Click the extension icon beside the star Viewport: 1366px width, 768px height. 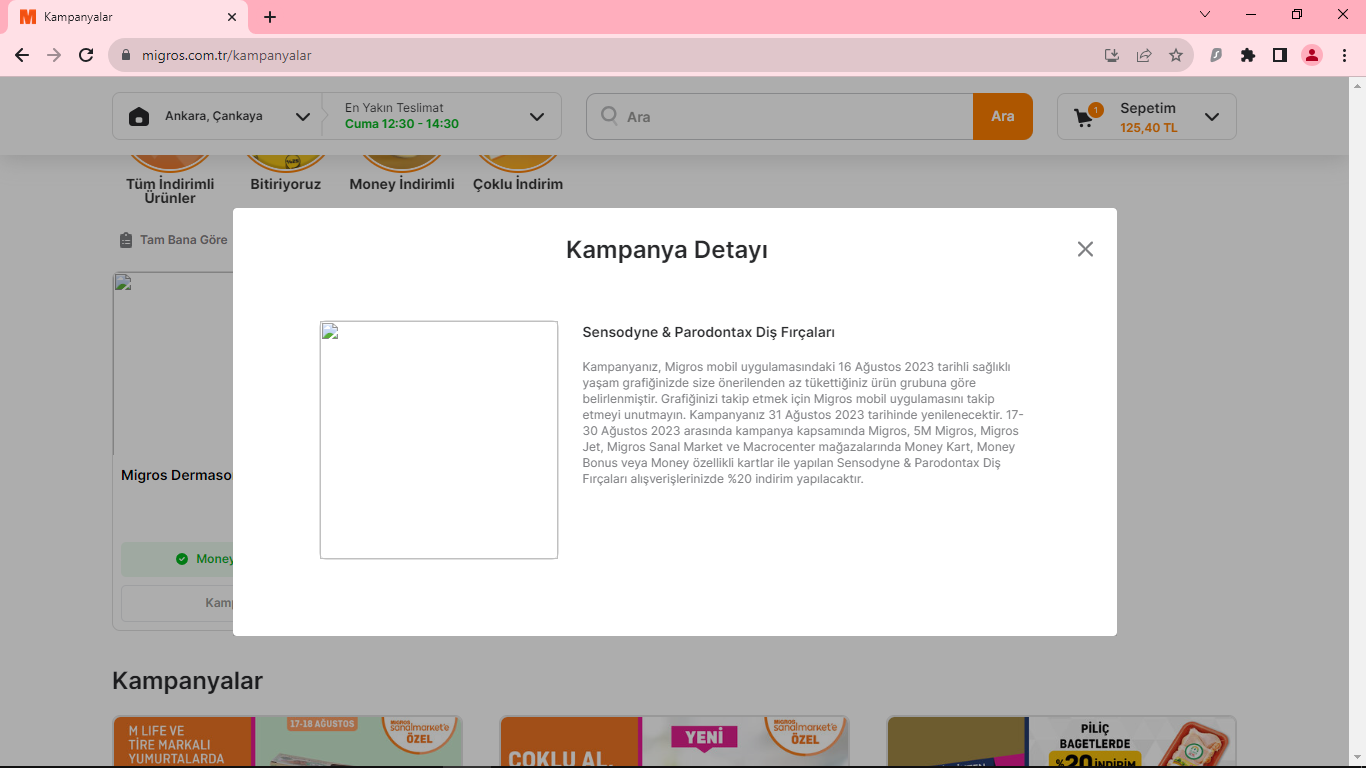[x=1216, y=55]
